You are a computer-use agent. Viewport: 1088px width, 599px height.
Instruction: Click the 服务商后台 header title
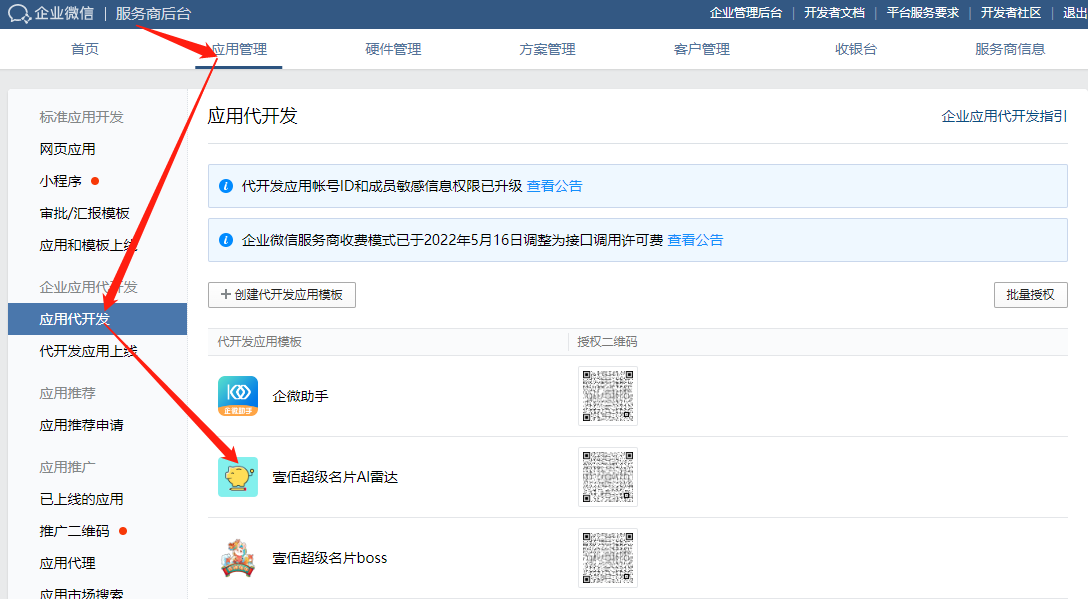click(x=153, y=13)
